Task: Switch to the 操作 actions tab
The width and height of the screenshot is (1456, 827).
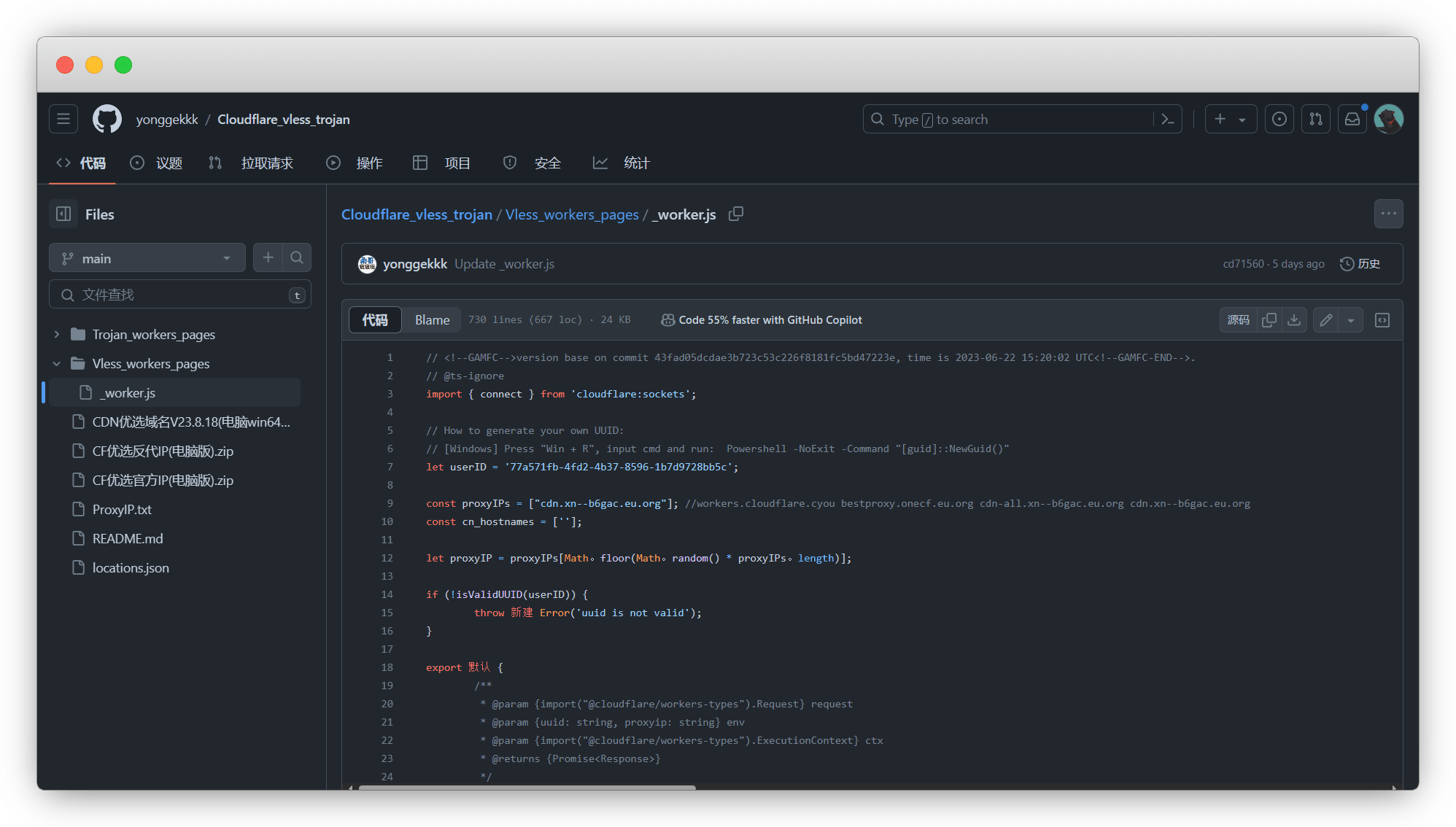Action: coord(355,163)
